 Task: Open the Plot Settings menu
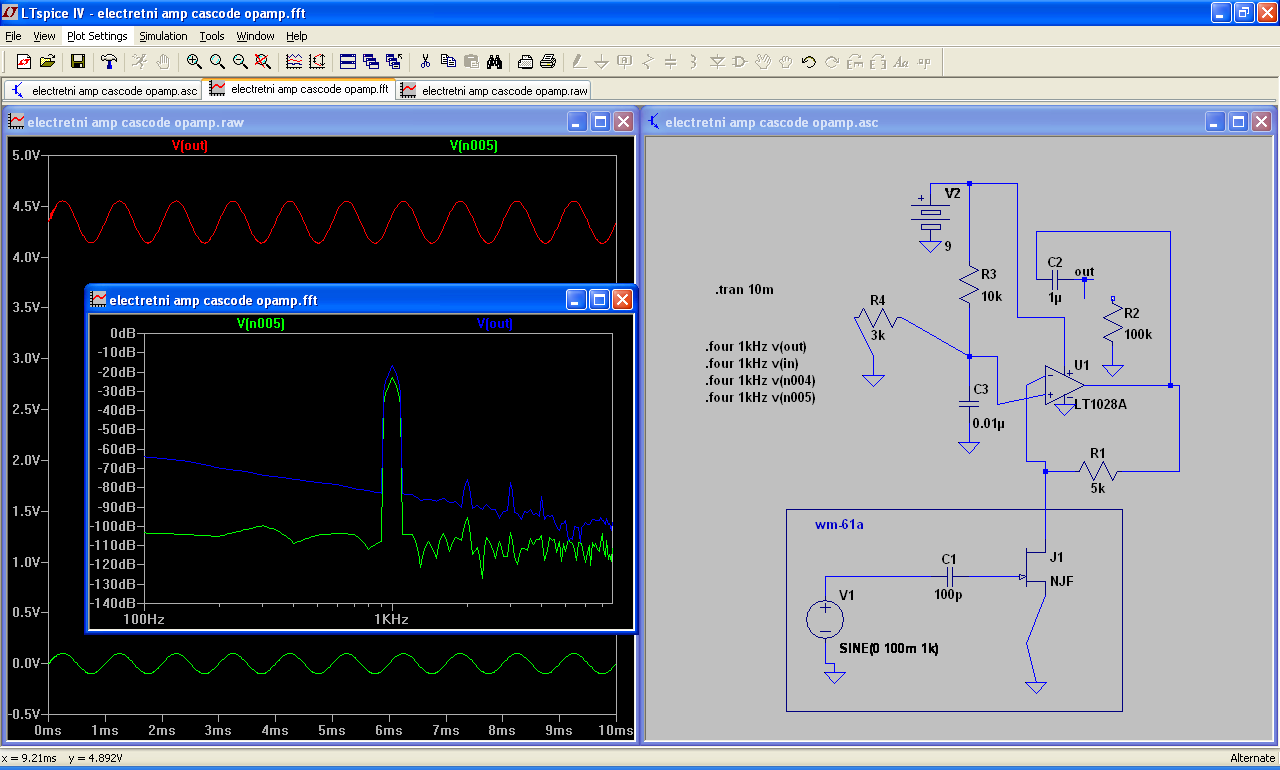pos(97,36)
